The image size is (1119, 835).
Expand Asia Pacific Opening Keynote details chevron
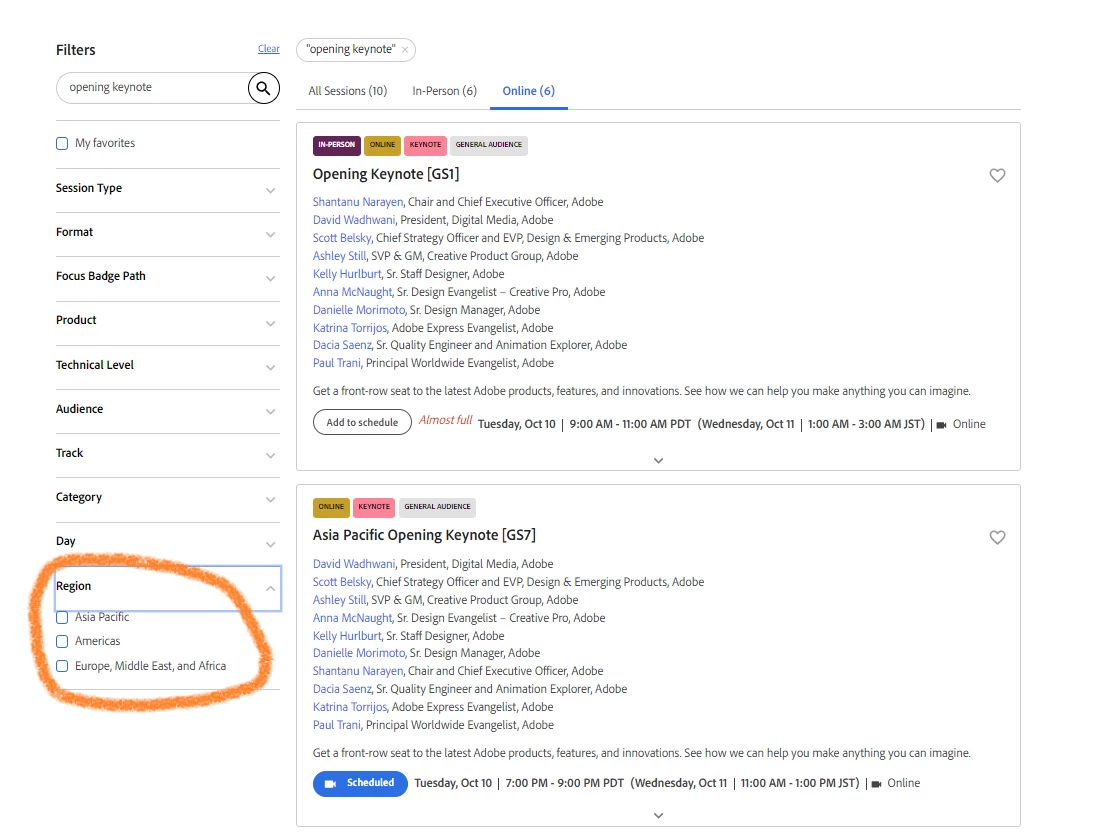(x=658, y=815)
